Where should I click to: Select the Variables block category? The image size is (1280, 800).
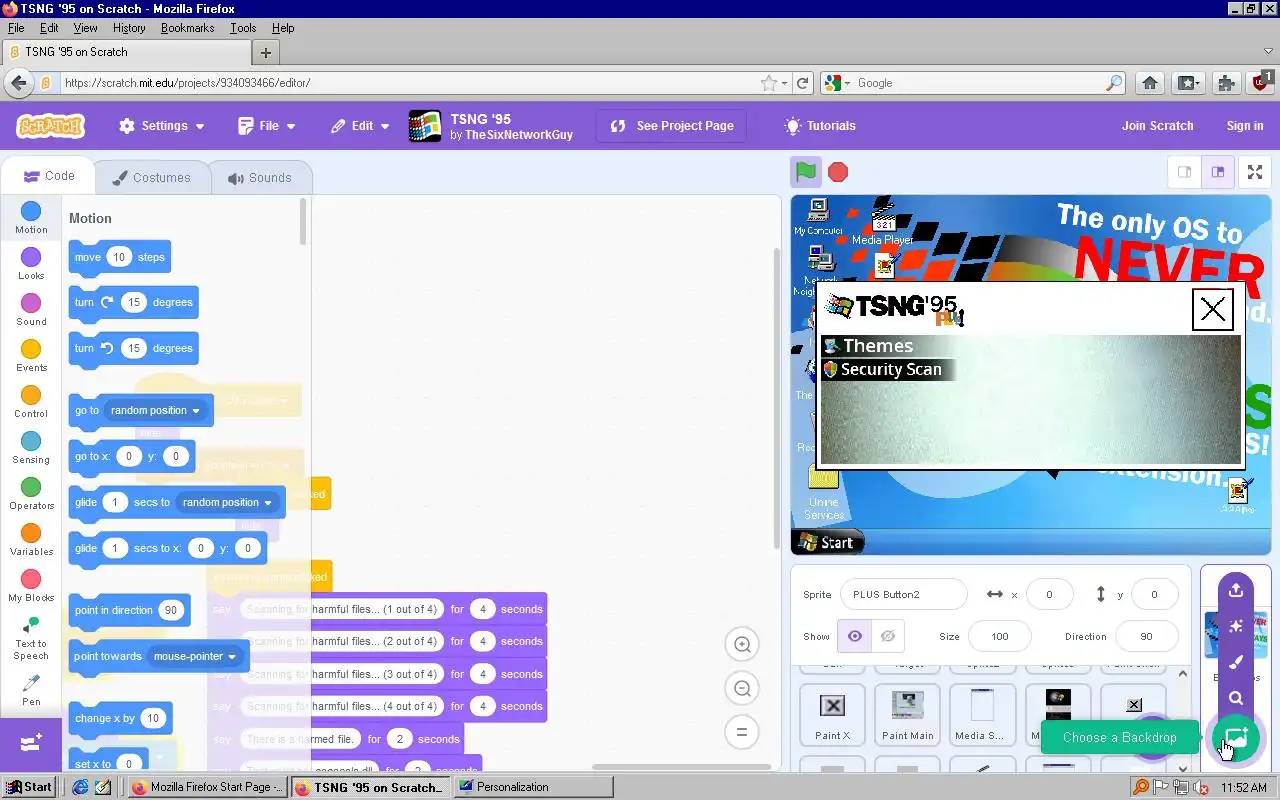tap(31, 539)
